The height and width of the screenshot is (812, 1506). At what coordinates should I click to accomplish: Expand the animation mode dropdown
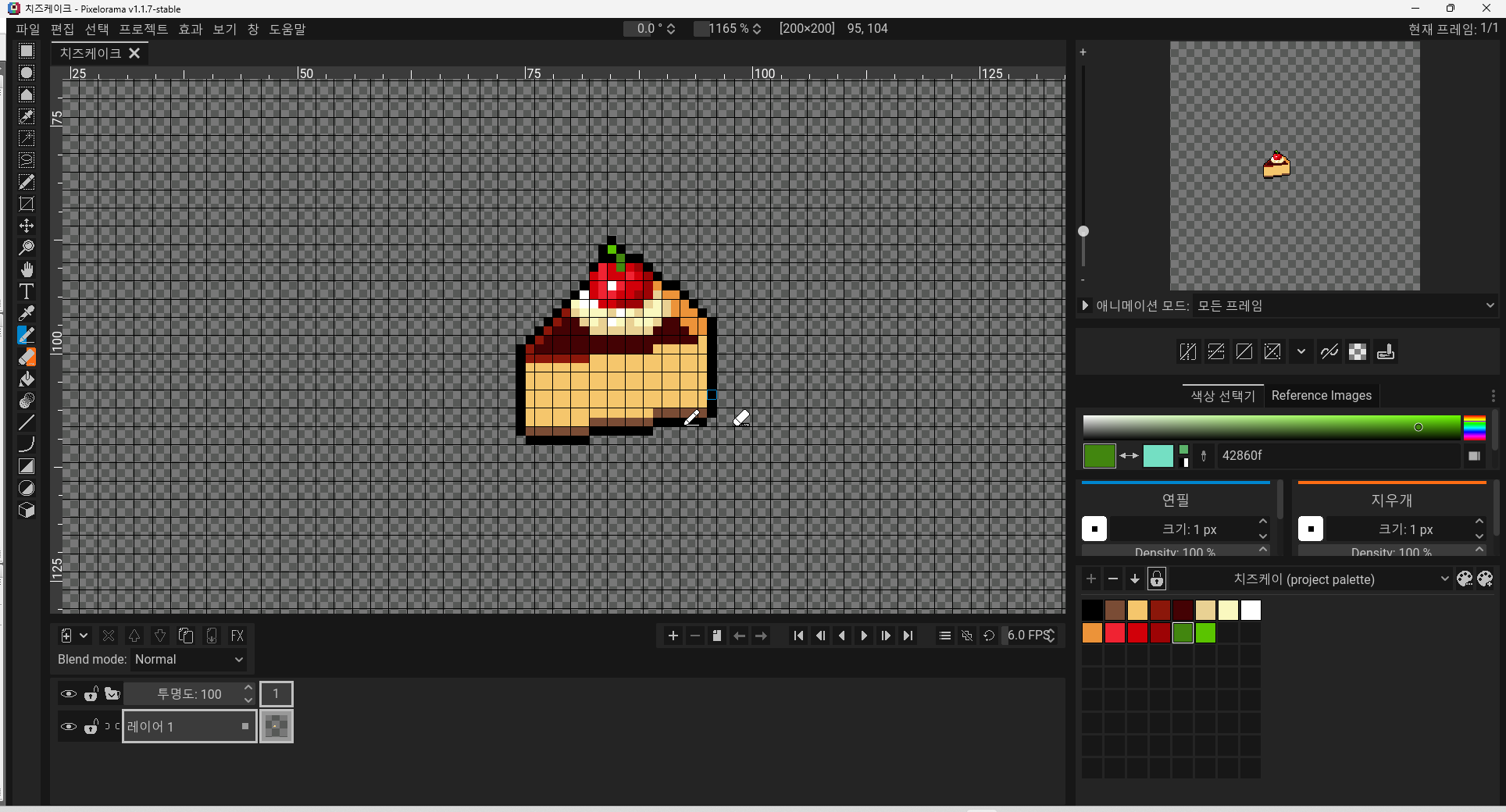click(x=1490, y=306)
